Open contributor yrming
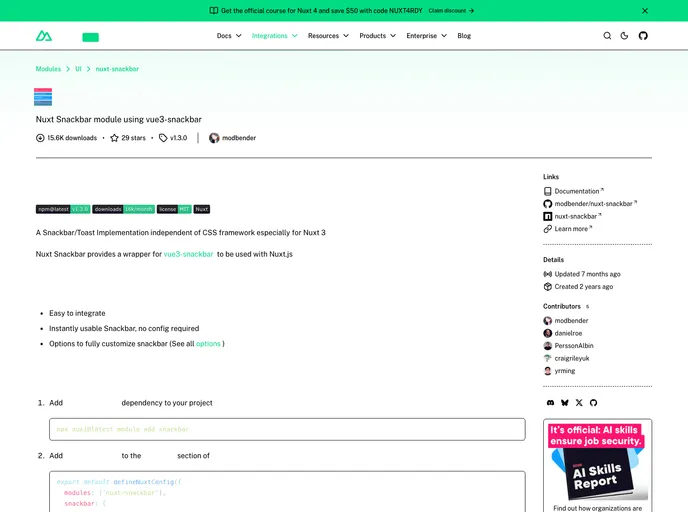The height and width of the screenshot is (512, 688). (565, 371)
